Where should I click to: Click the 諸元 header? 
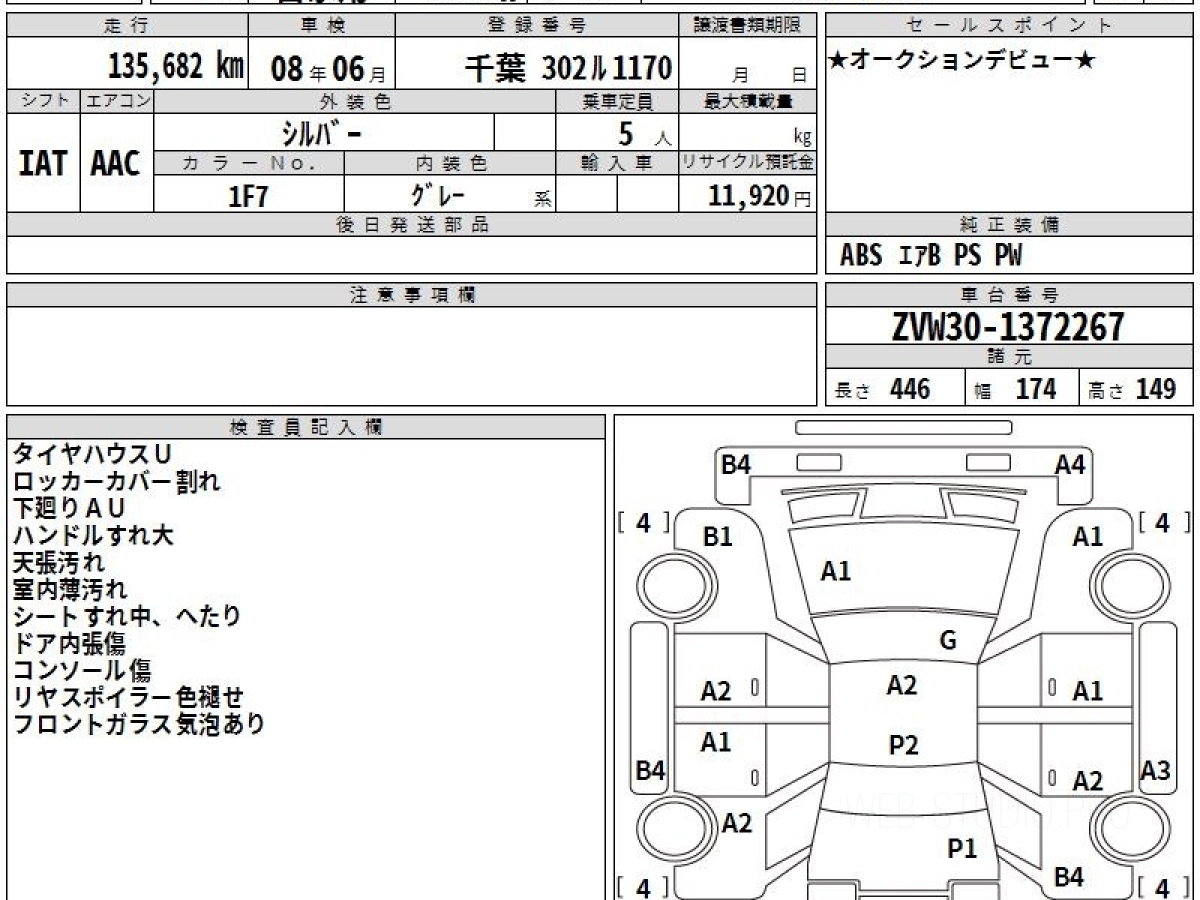(1010, 357)
